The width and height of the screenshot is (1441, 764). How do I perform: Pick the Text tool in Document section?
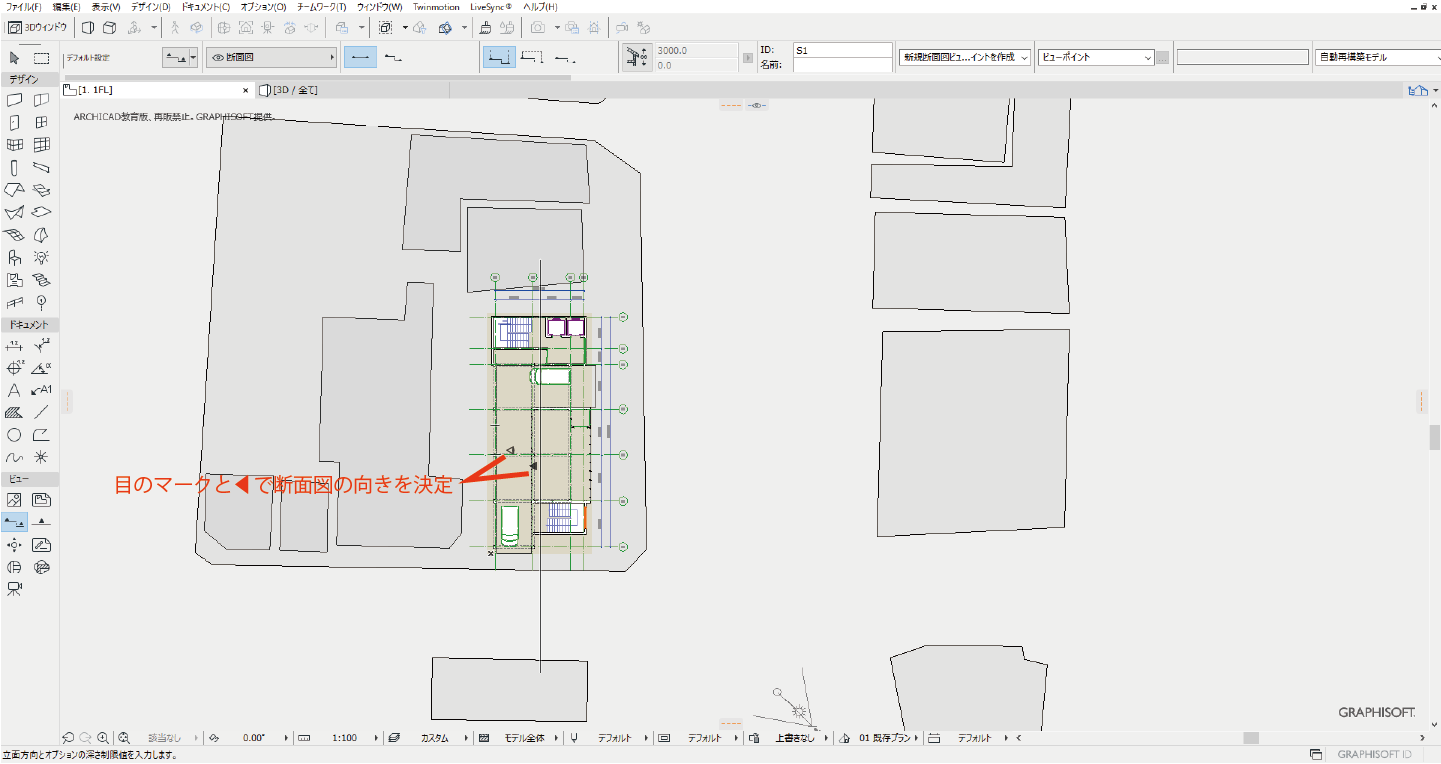14,390
